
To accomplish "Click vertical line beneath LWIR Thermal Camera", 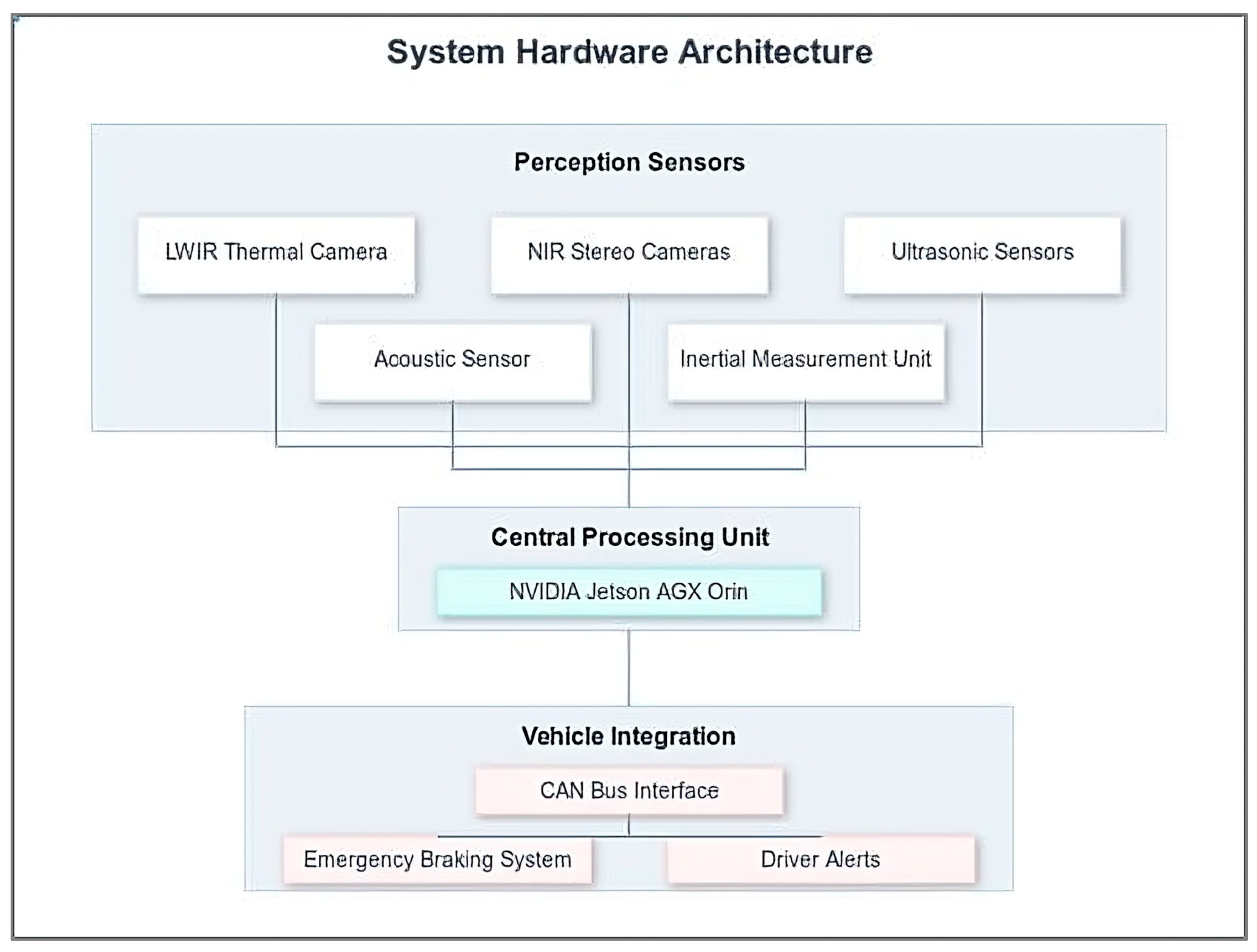I will tap(276, 370).
